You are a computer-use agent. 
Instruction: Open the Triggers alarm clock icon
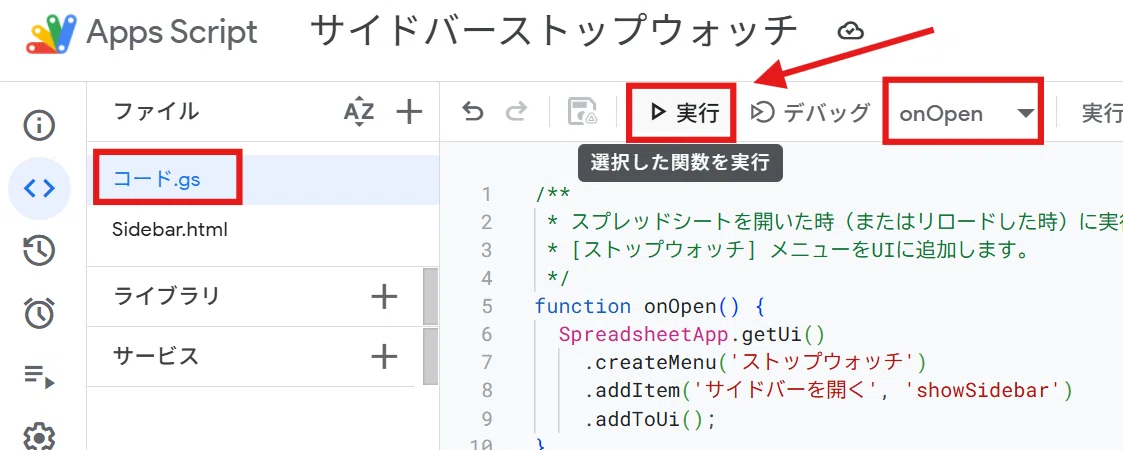(39, 313)
